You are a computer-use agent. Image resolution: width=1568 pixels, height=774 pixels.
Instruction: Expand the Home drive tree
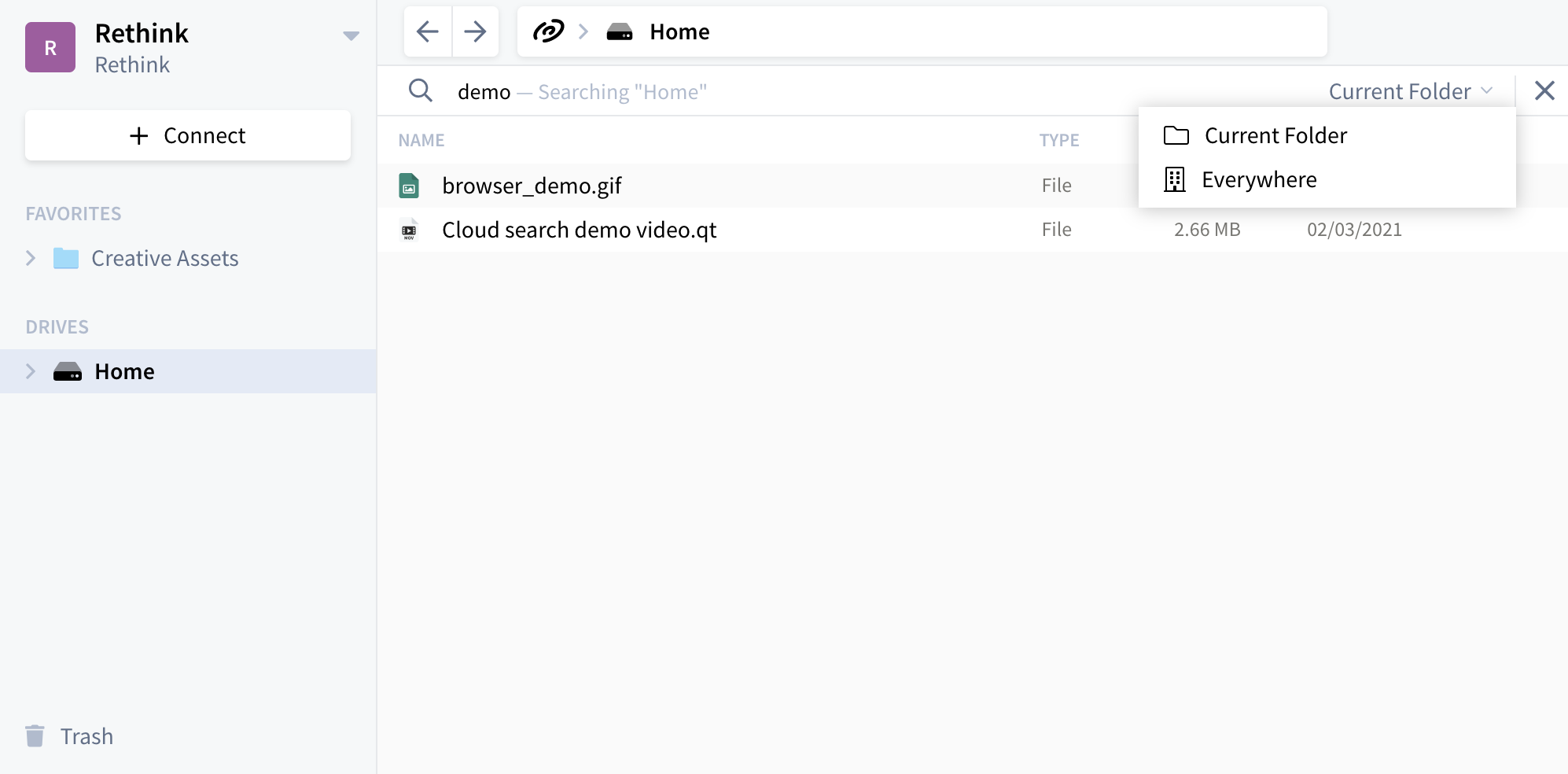31,371
